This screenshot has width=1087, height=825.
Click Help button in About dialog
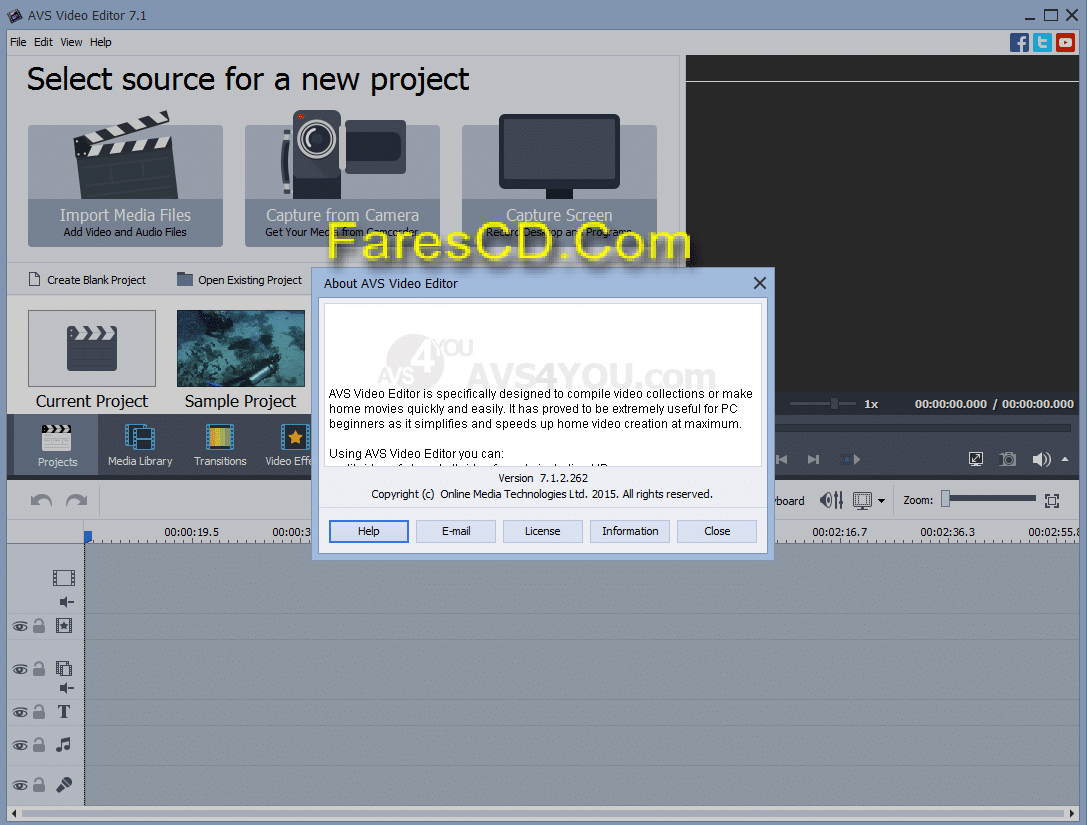coord(369,531)
